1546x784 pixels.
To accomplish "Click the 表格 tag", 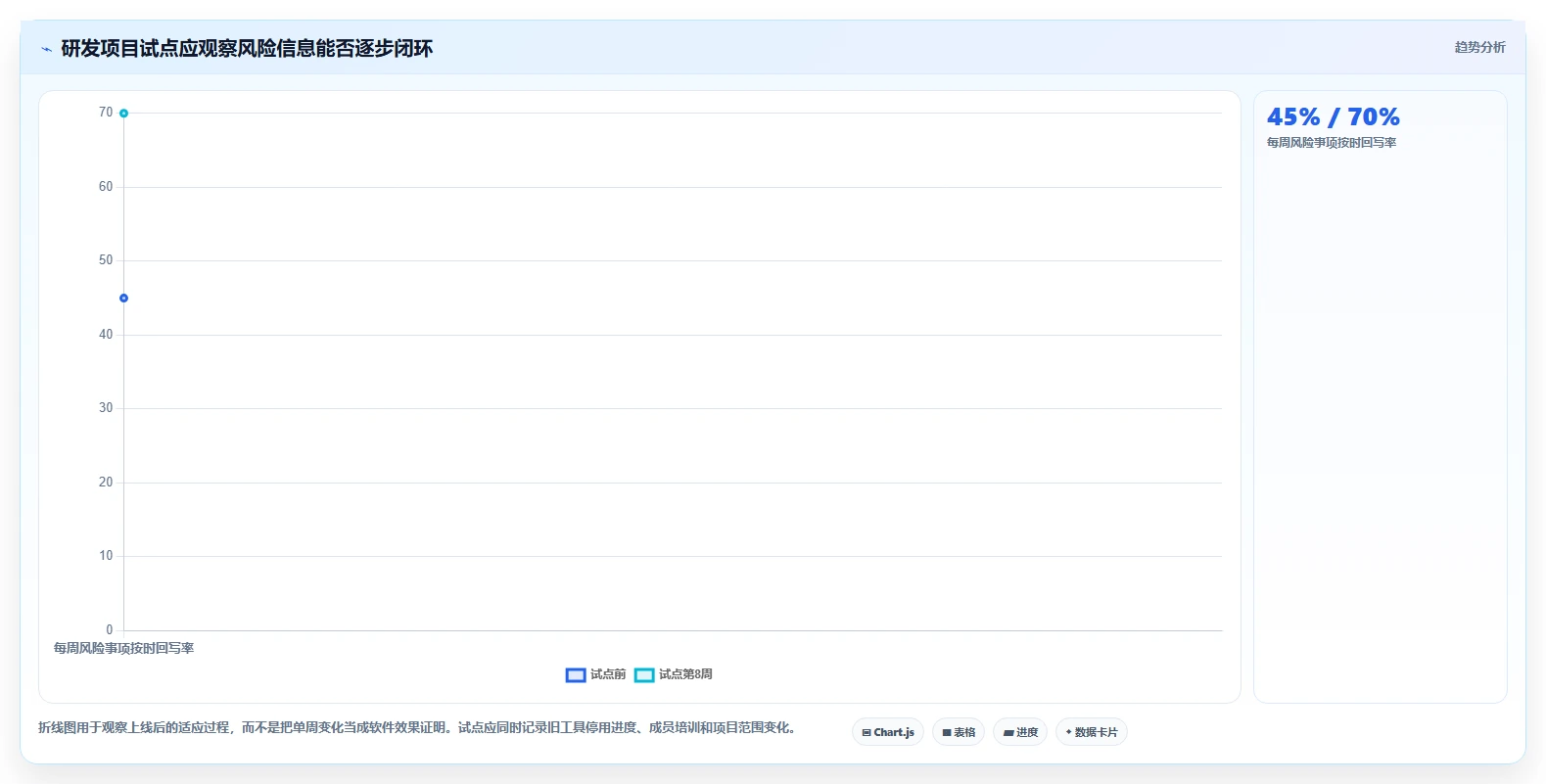I will tap(959, 732).
